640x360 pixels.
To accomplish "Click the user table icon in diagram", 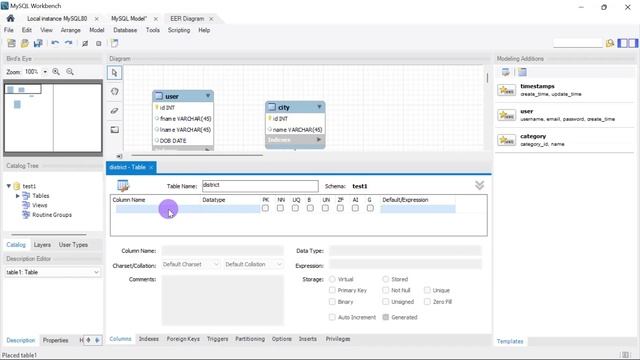I will 159,96.
